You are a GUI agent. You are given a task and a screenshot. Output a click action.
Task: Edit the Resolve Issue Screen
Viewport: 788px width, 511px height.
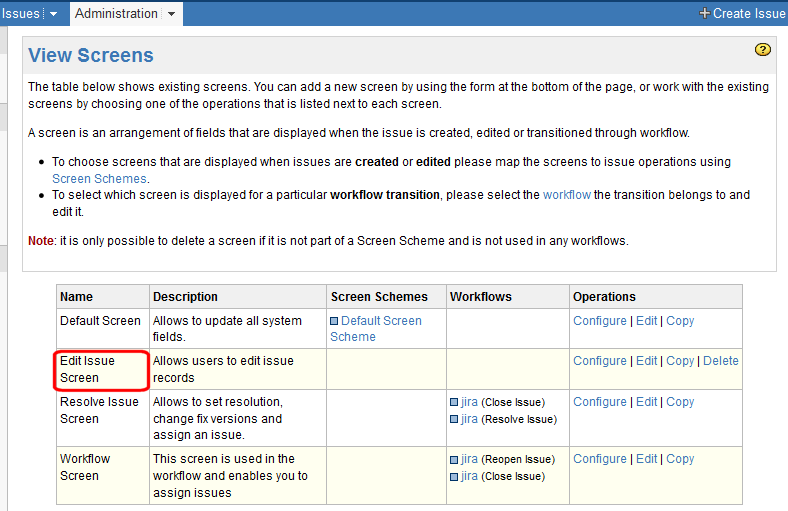click(x=646, y=402)
